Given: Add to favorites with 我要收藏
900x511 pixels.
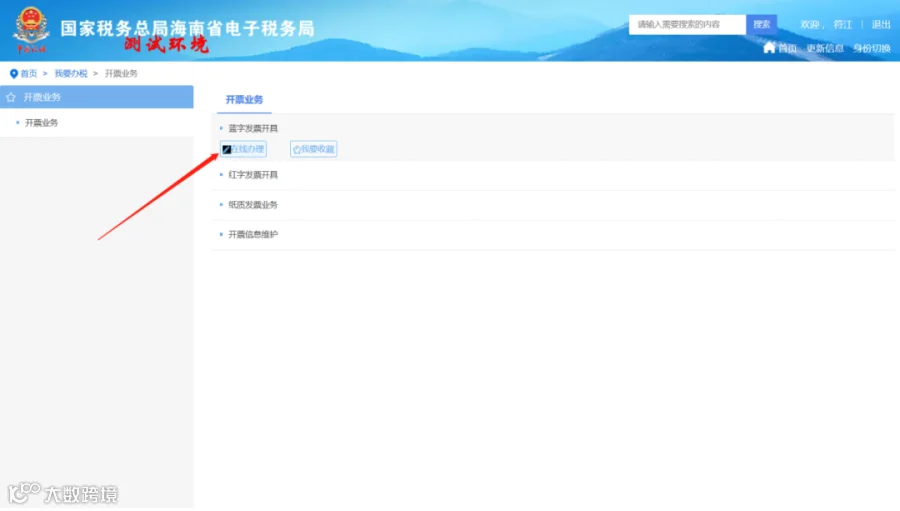Looking at the screenshot, I should [x=313, y=149].
